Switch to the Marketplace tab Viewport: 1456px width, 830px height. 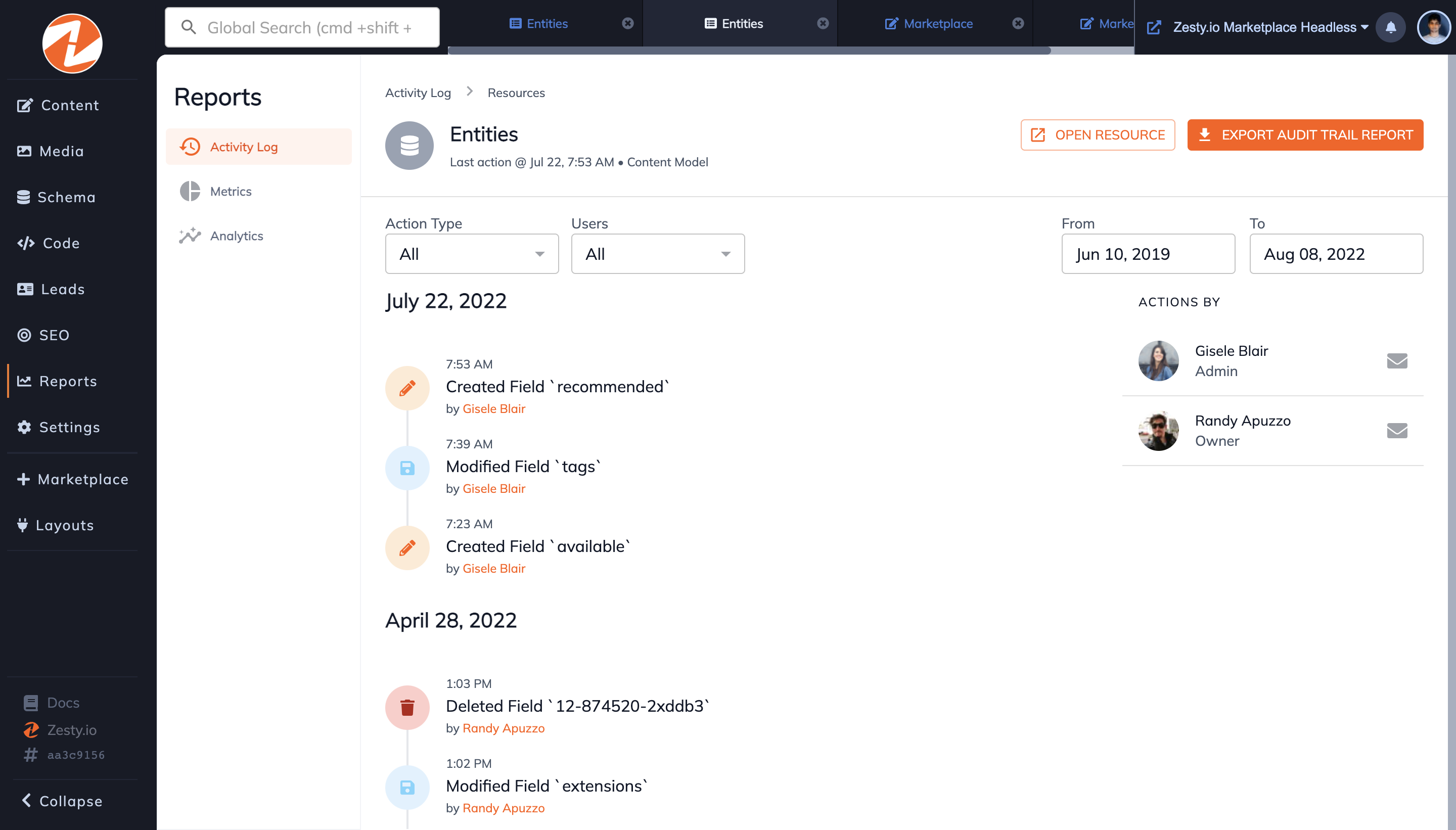(x=929, y=23)
